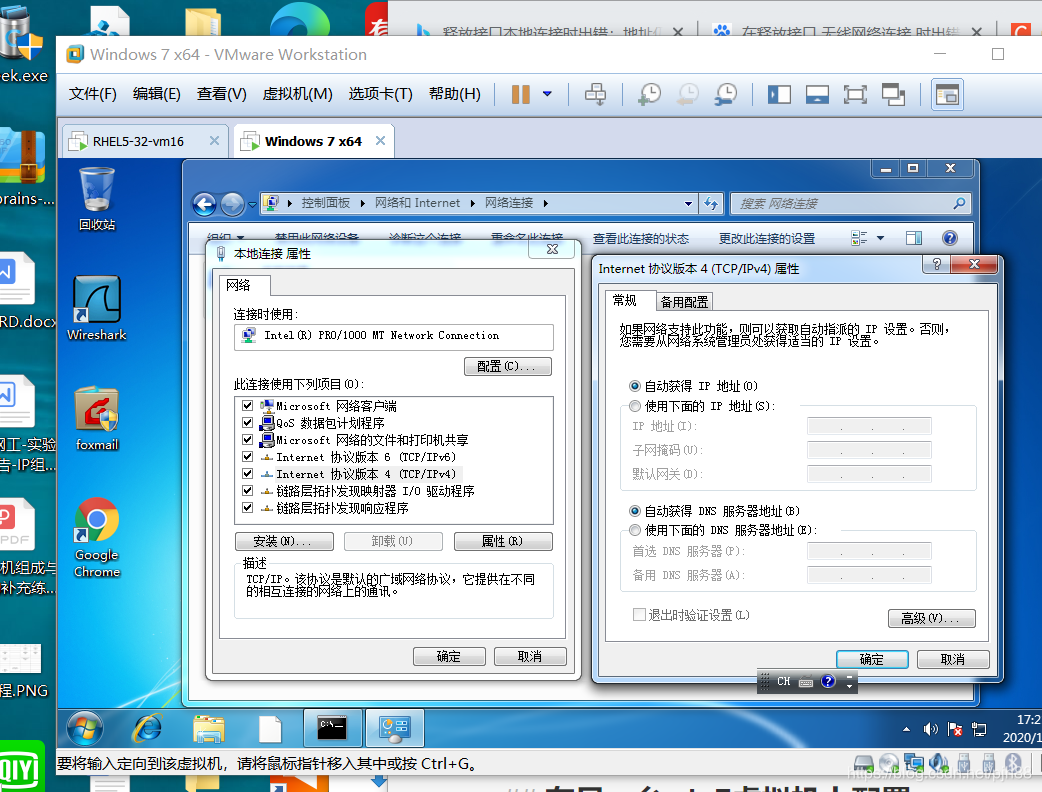Screen dimensions: 1042x792
Task: Pause the virtual machine
Action: 520,94
